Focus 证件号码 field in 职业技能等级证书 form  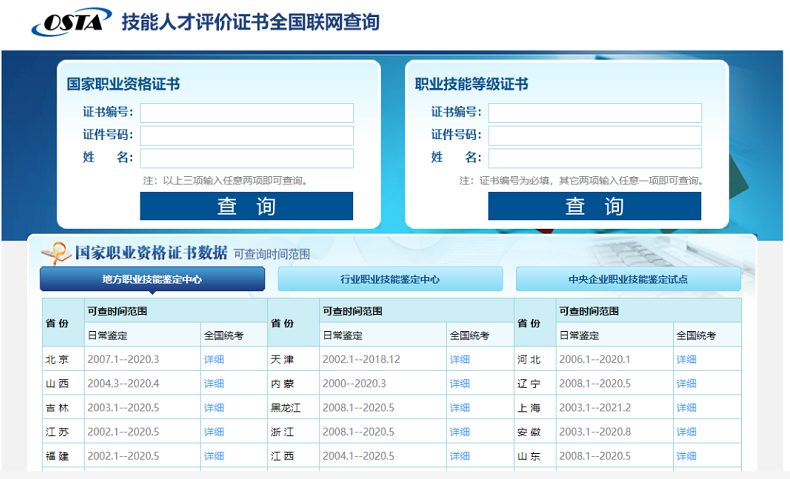point(595,135)
